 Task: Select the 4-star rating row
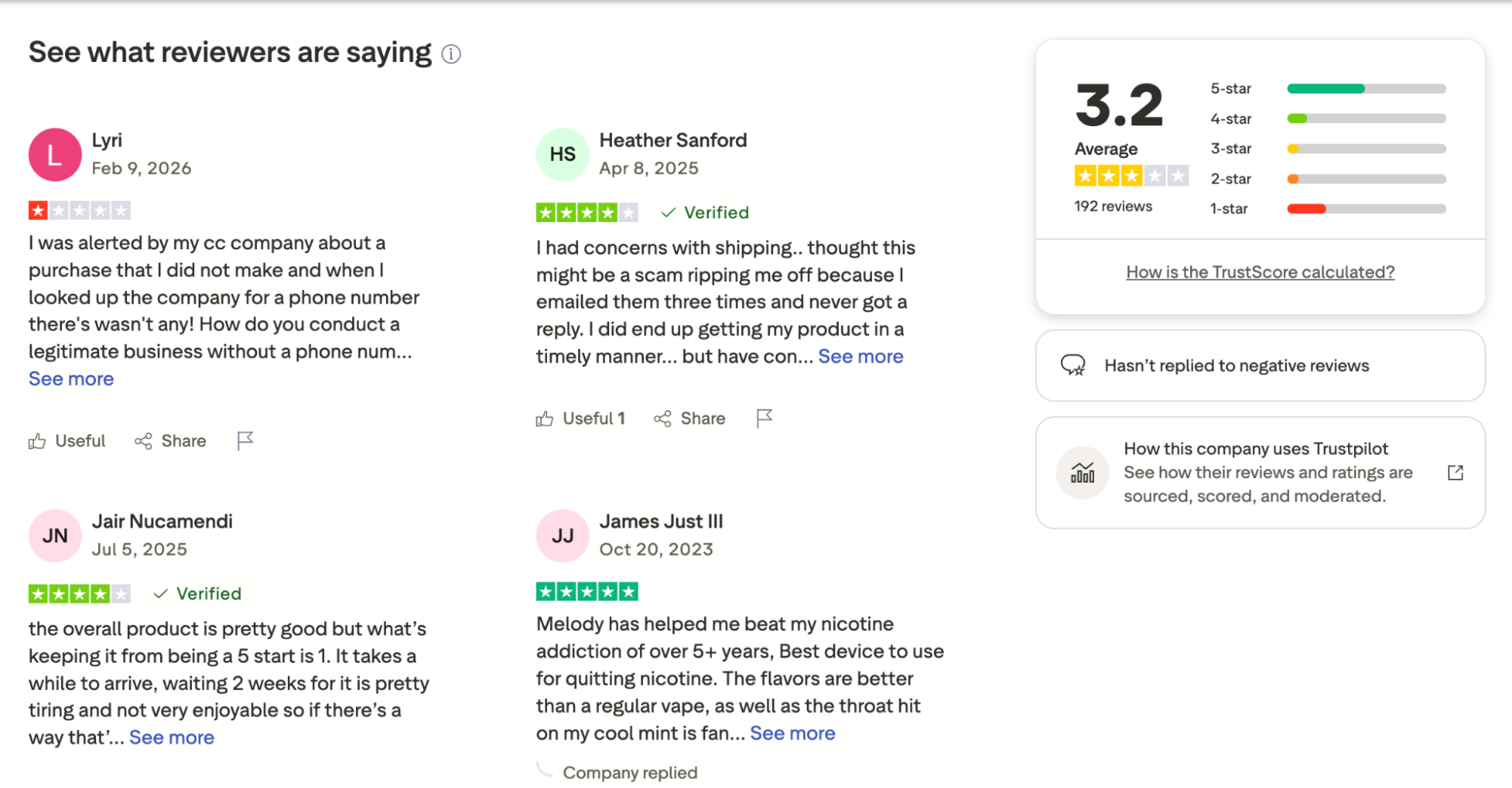(x=1328, y=119)
